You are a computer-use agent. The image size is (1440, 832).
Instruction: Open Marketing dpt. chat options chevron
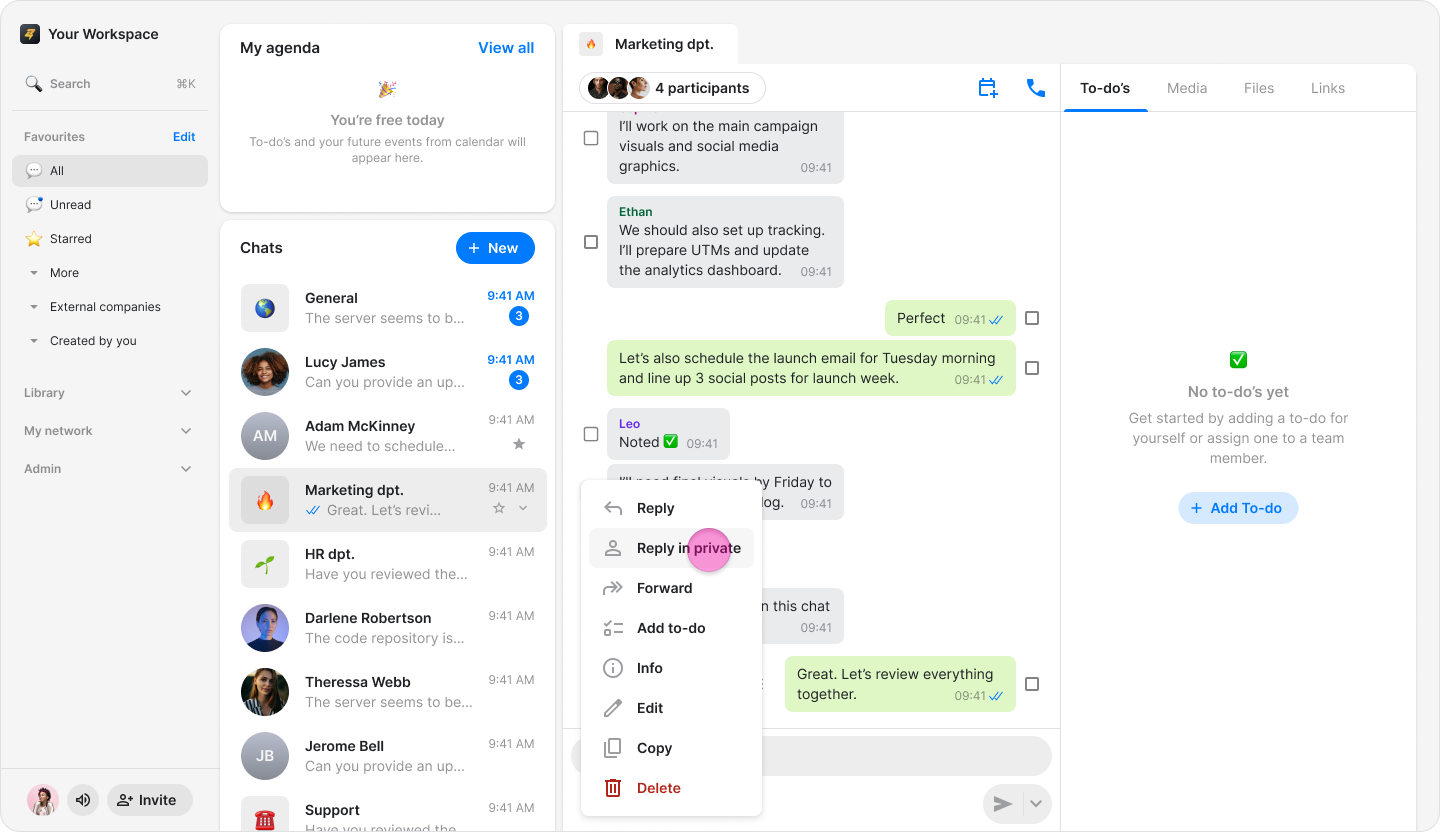click(523, 508)
